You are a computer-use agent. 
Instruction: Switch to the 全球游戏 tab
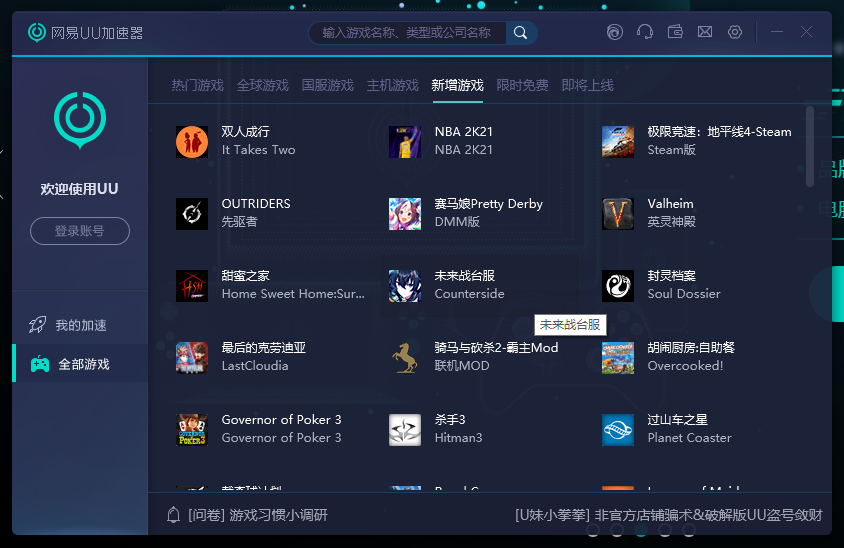coord(262,85)
